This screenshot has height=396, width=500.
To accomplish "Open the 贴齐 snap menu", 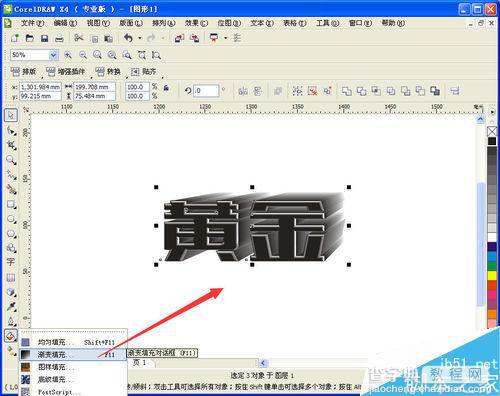I will tap(144, 71).
